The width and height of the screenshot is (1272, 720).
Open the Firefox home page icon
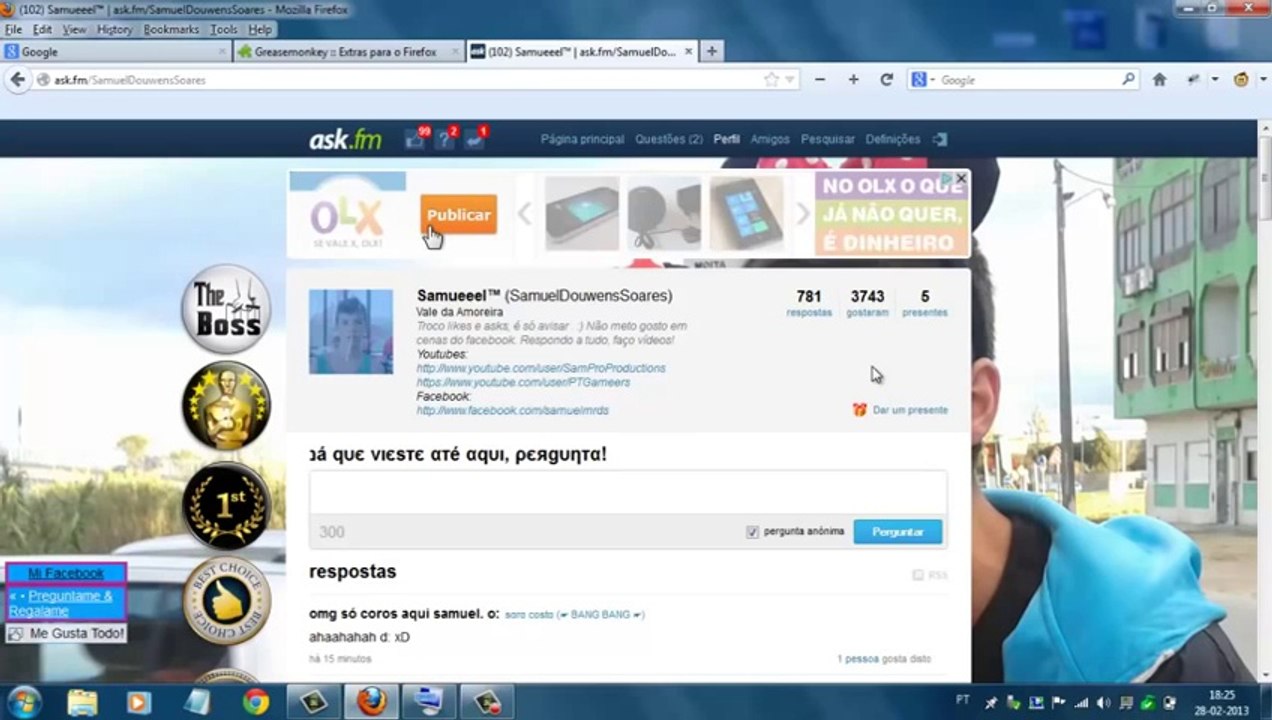point(1159,79)
